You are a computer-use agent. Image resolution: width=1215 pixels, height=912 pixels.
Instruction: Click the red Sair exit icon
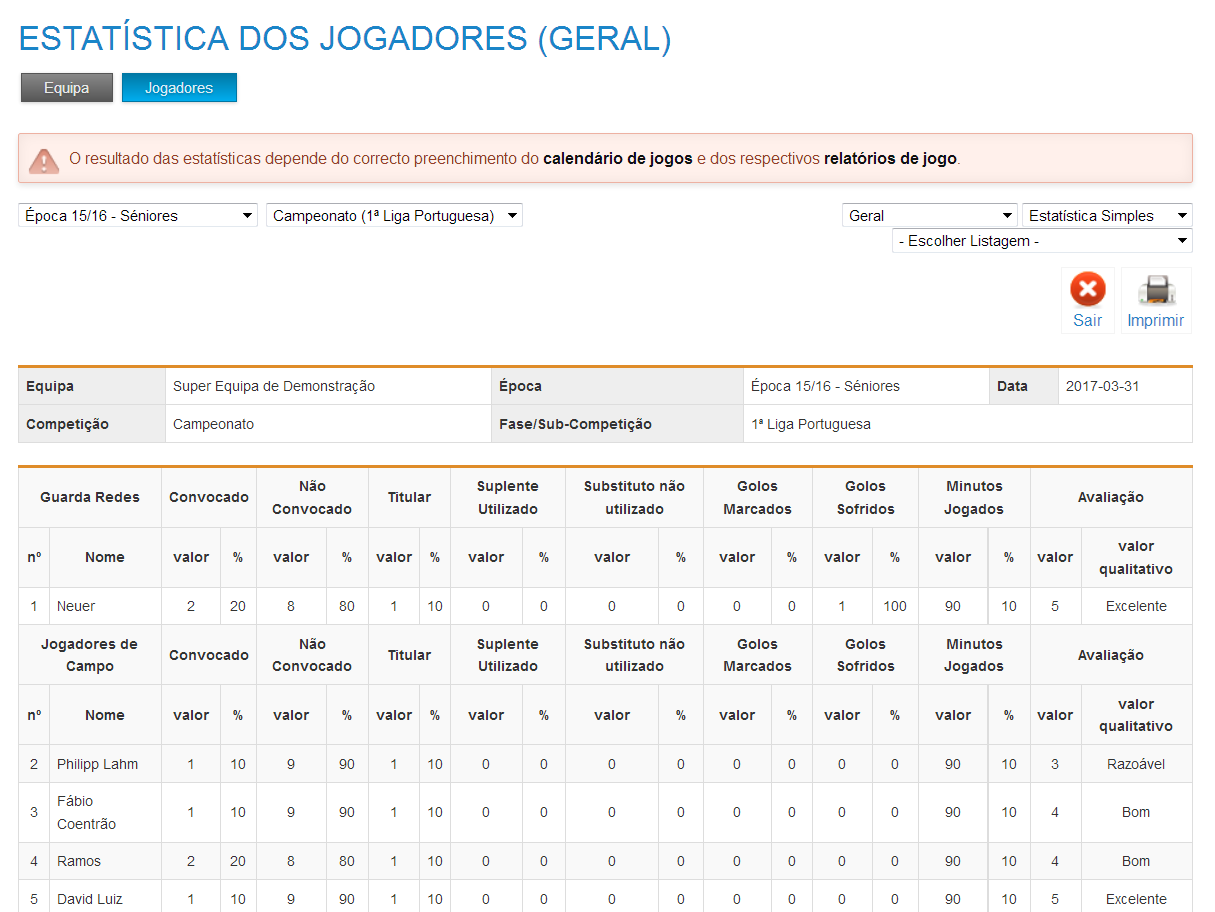[x=1087, y=290]
